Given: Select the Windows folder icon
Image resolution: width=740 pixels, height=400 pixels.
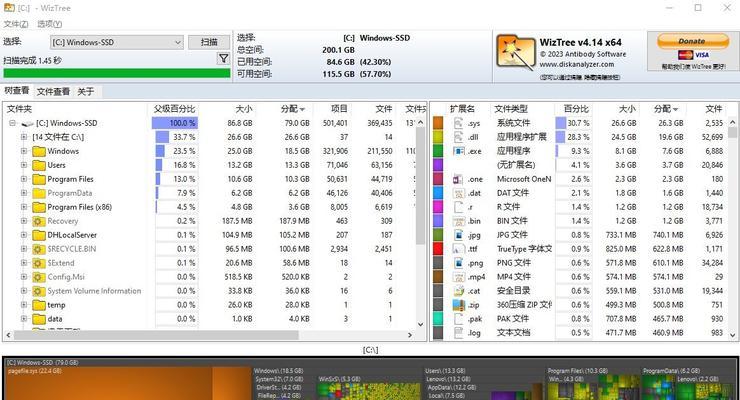Looking at the screenshot, I should (39, 151).
